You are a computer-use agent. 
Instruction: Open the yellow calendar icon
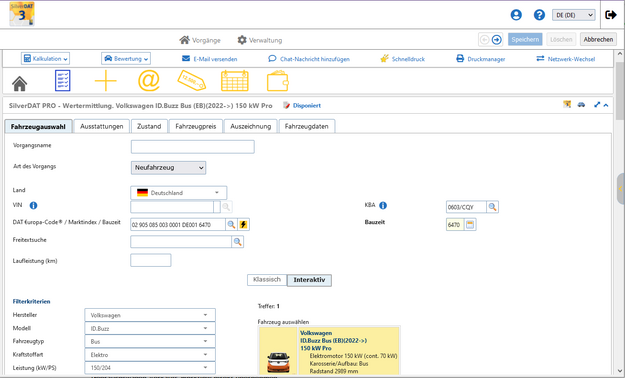[235, 81]
